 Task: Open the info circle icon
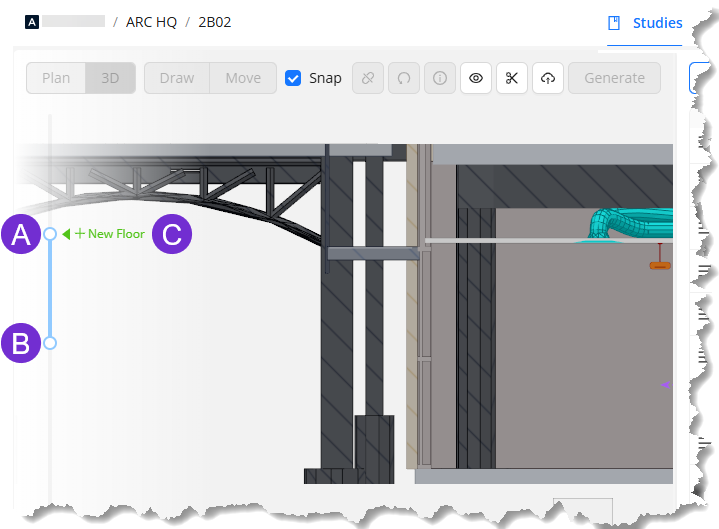(x=440, y=78)
